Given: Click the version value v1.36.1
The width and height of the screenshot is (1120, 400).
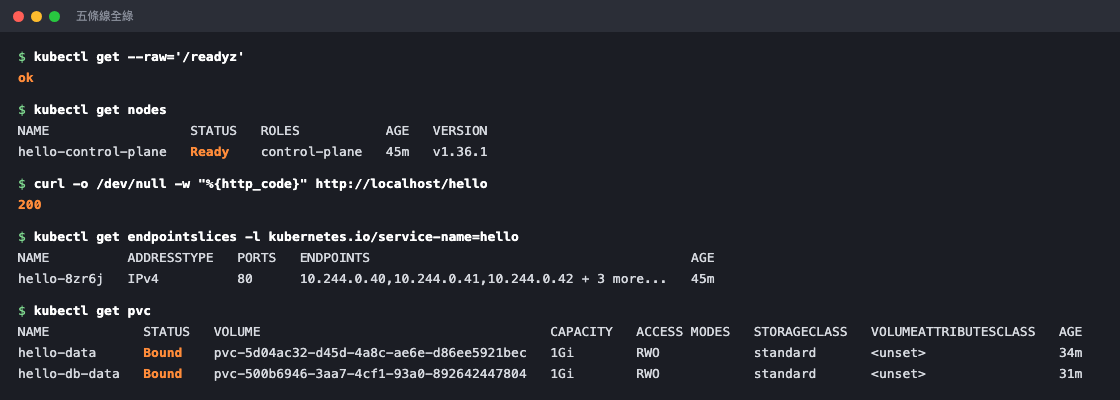Looking at the screenshot, I should click(x=460, y=151).
